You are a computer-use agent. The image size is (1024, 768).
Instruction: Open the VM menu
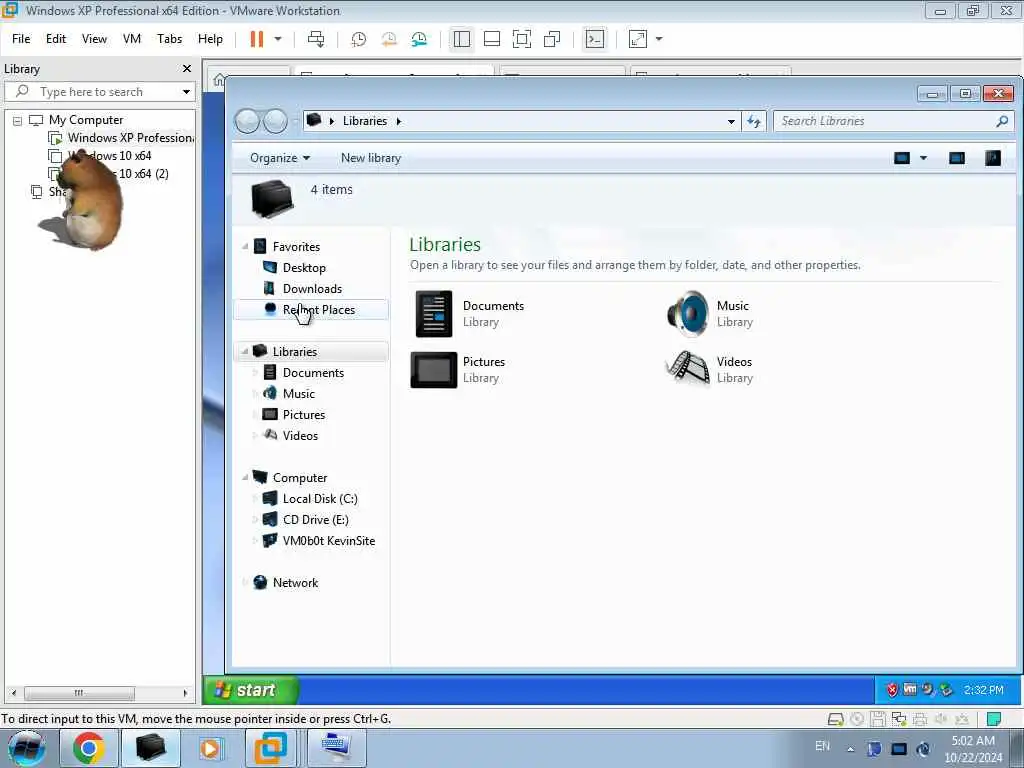(131, 39)
